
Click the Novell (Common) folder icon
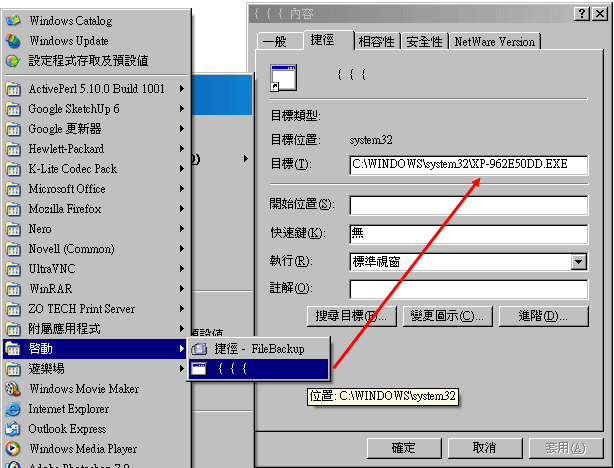(13, 249)
